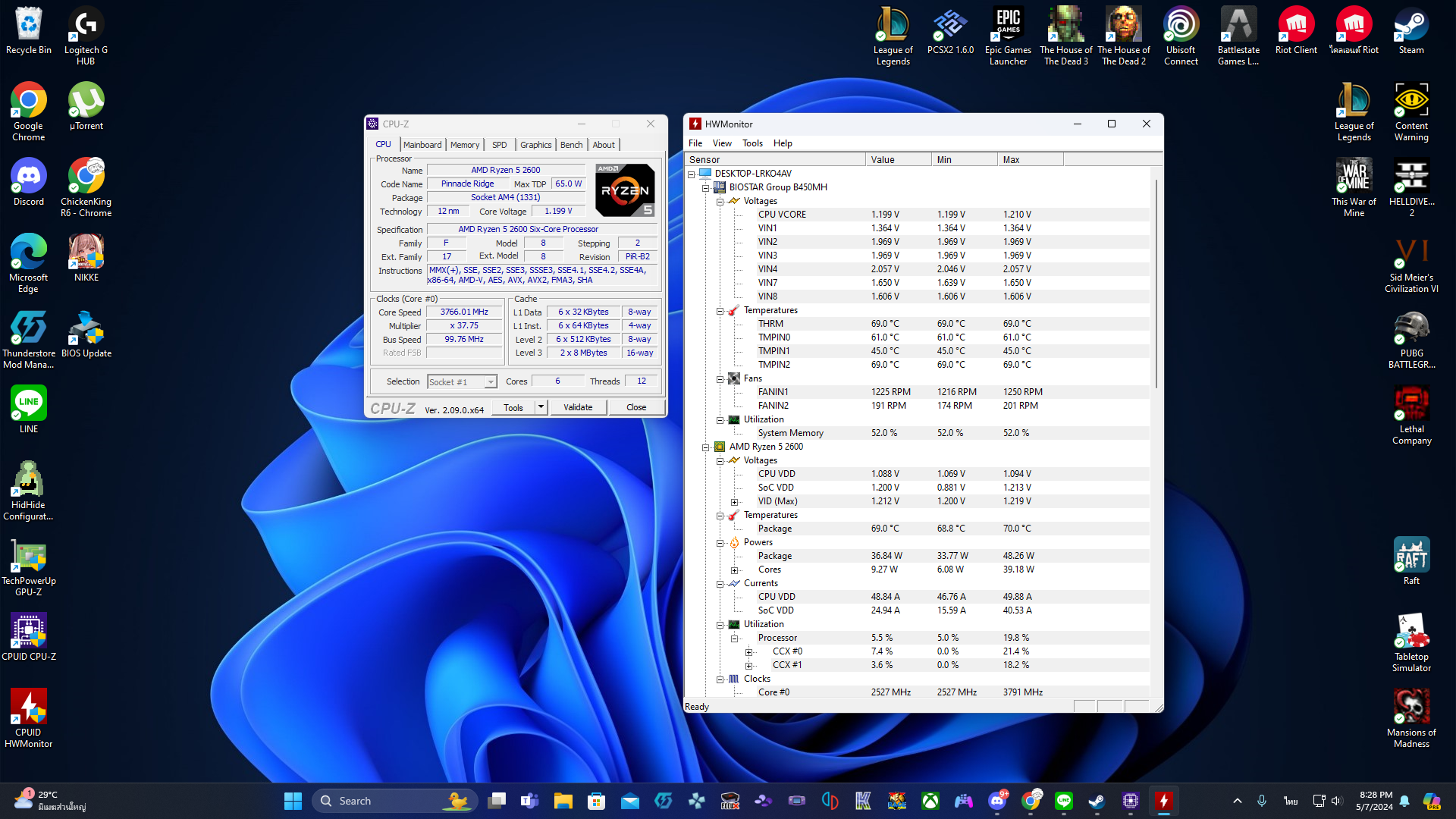1456x819 pixels.
Task: Switch to the Mainboard tab in CPU-Z
Action: click(x=422, y=145)
